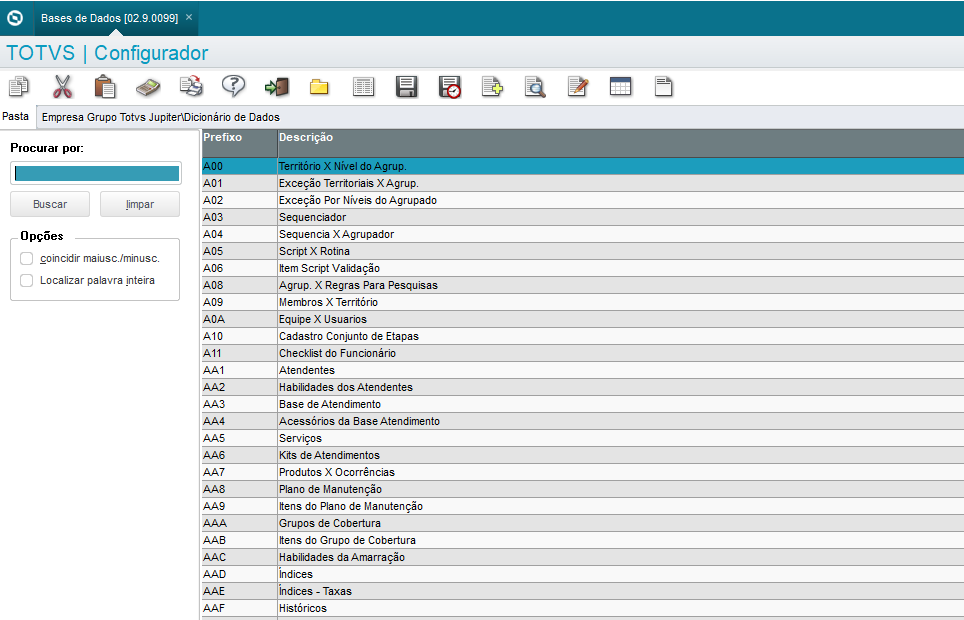Open the calculator tool icon
The height and width of the screenshot is (620, 964).
[x=148, y=87]
